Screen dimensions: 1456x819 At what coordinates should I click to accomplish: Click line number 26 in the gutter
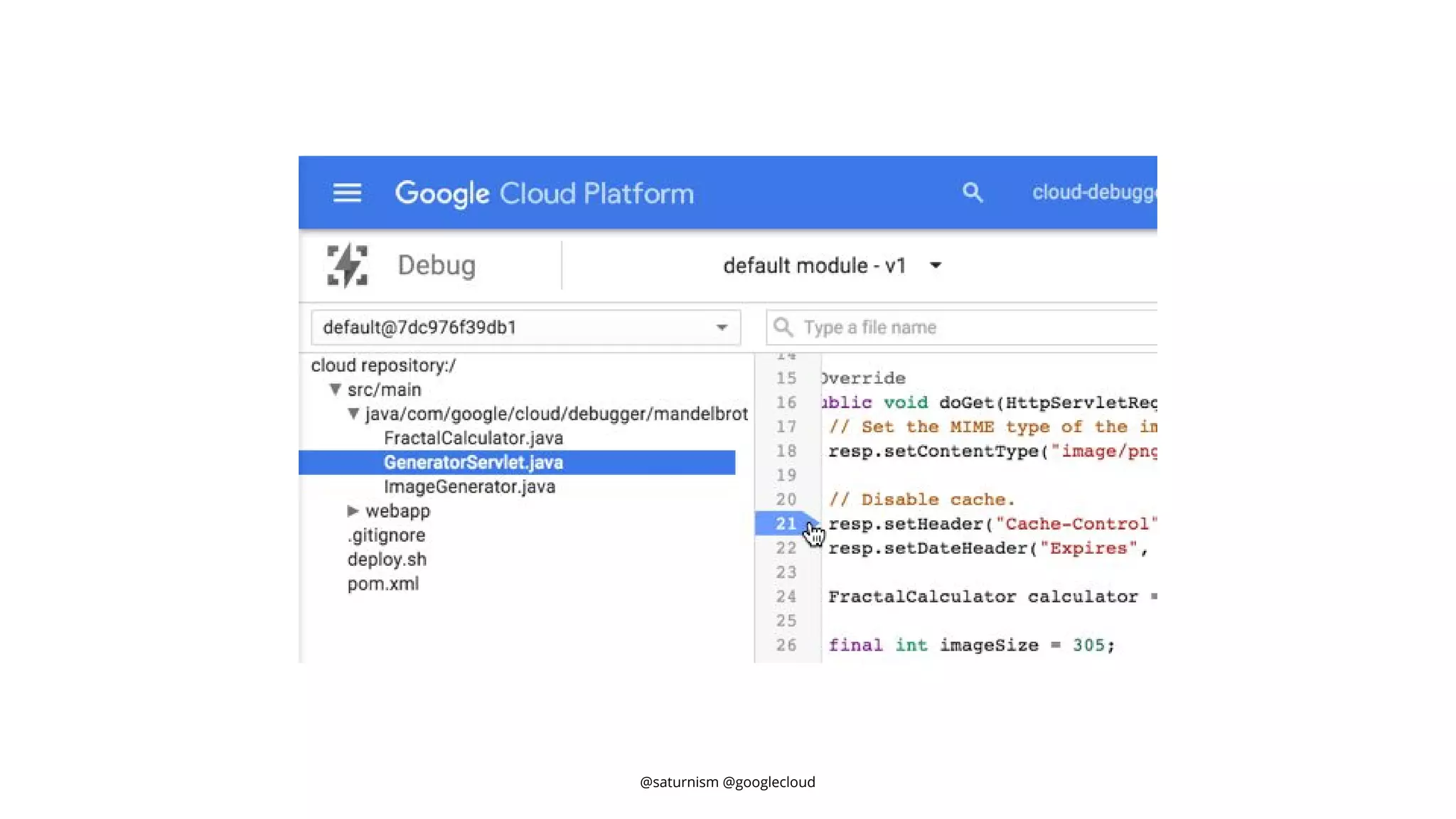point(786,646)
